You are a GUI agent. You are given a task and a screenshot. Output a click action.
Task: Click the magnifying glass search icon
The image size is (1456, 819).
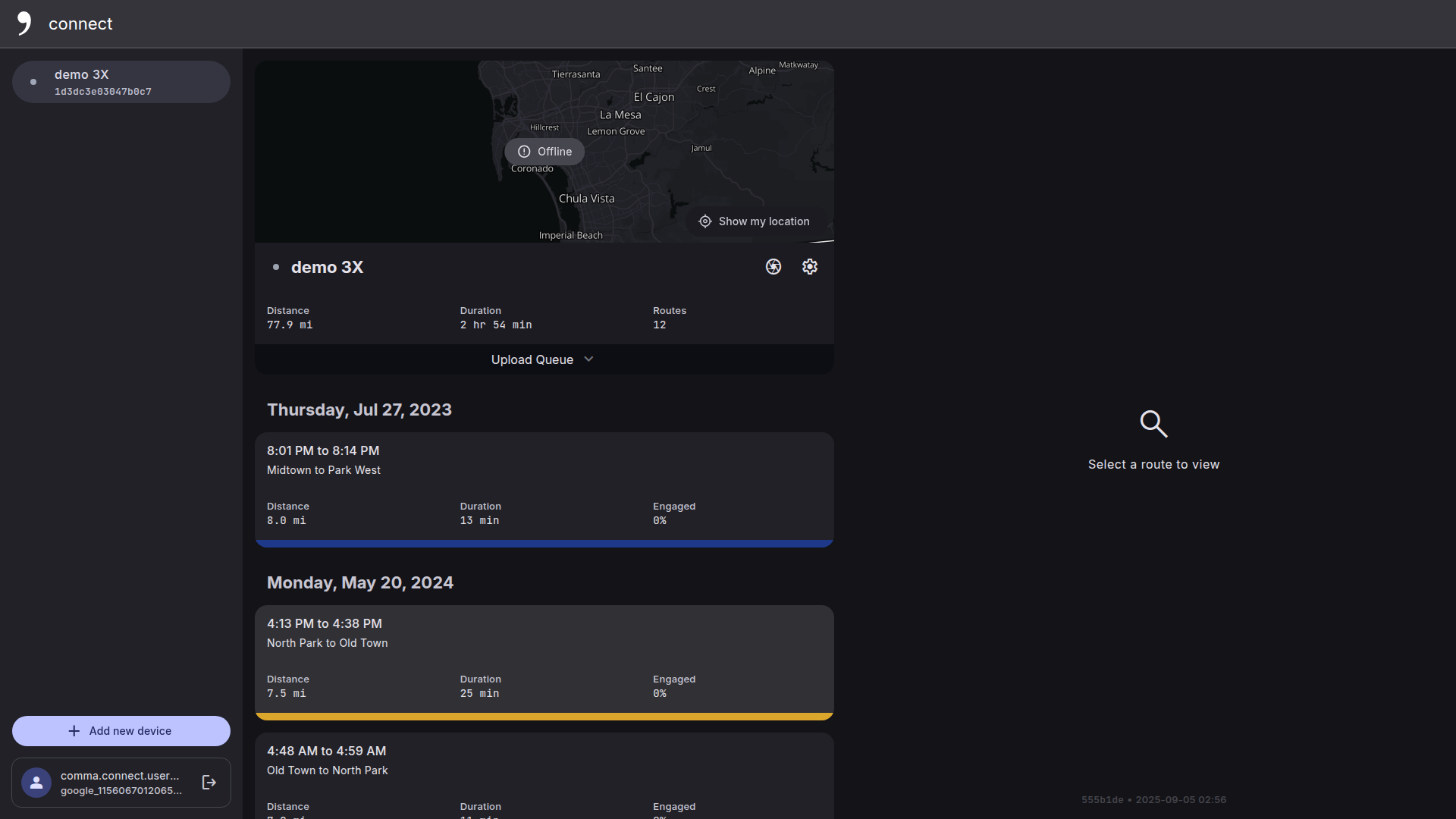[1153, 424]
